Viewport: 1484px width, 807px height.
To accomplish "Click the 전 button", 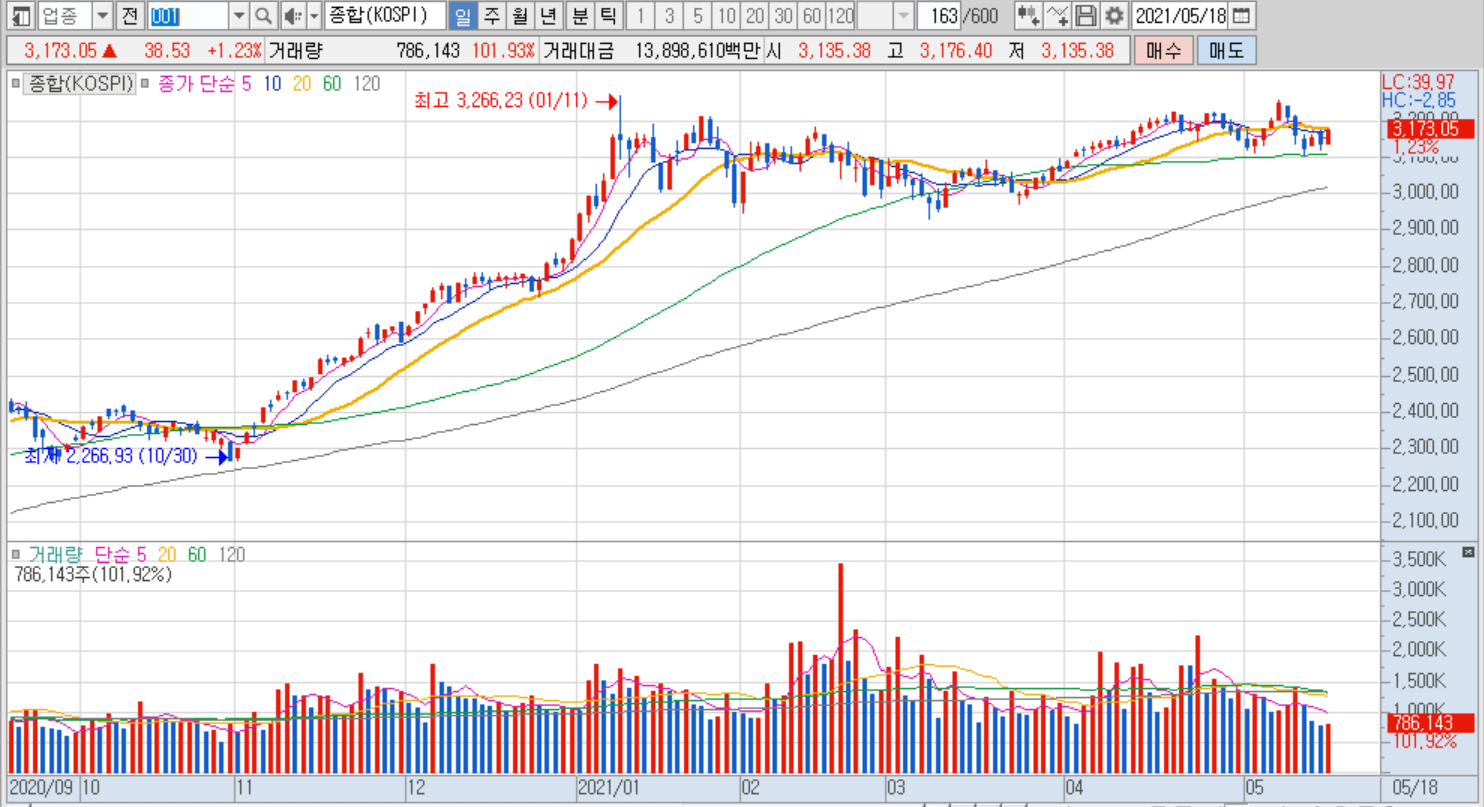I will (x=131, y=15).
